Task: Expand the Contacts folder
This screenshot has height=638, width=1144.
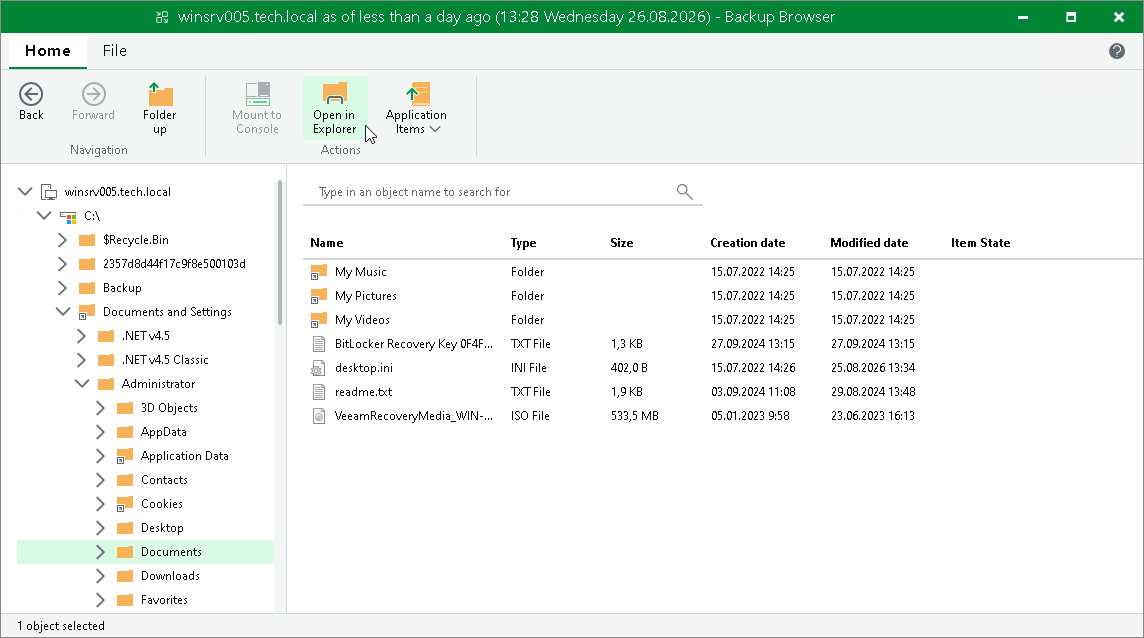Action: pos(100,480)
